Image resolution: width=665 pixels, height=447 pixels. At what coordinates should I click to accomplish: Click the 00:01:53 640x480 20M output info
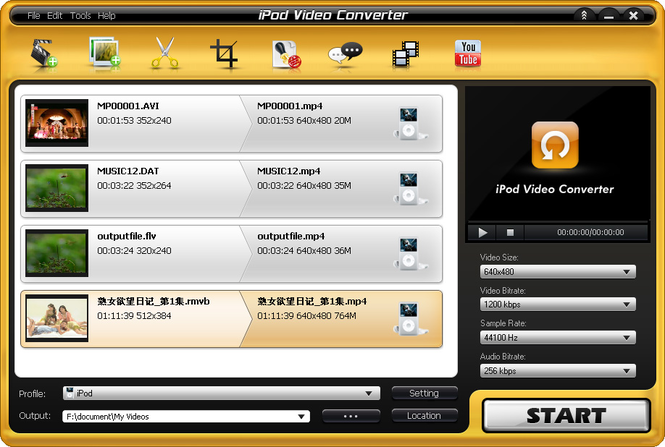pyautogui.click(x=304, y=120)
